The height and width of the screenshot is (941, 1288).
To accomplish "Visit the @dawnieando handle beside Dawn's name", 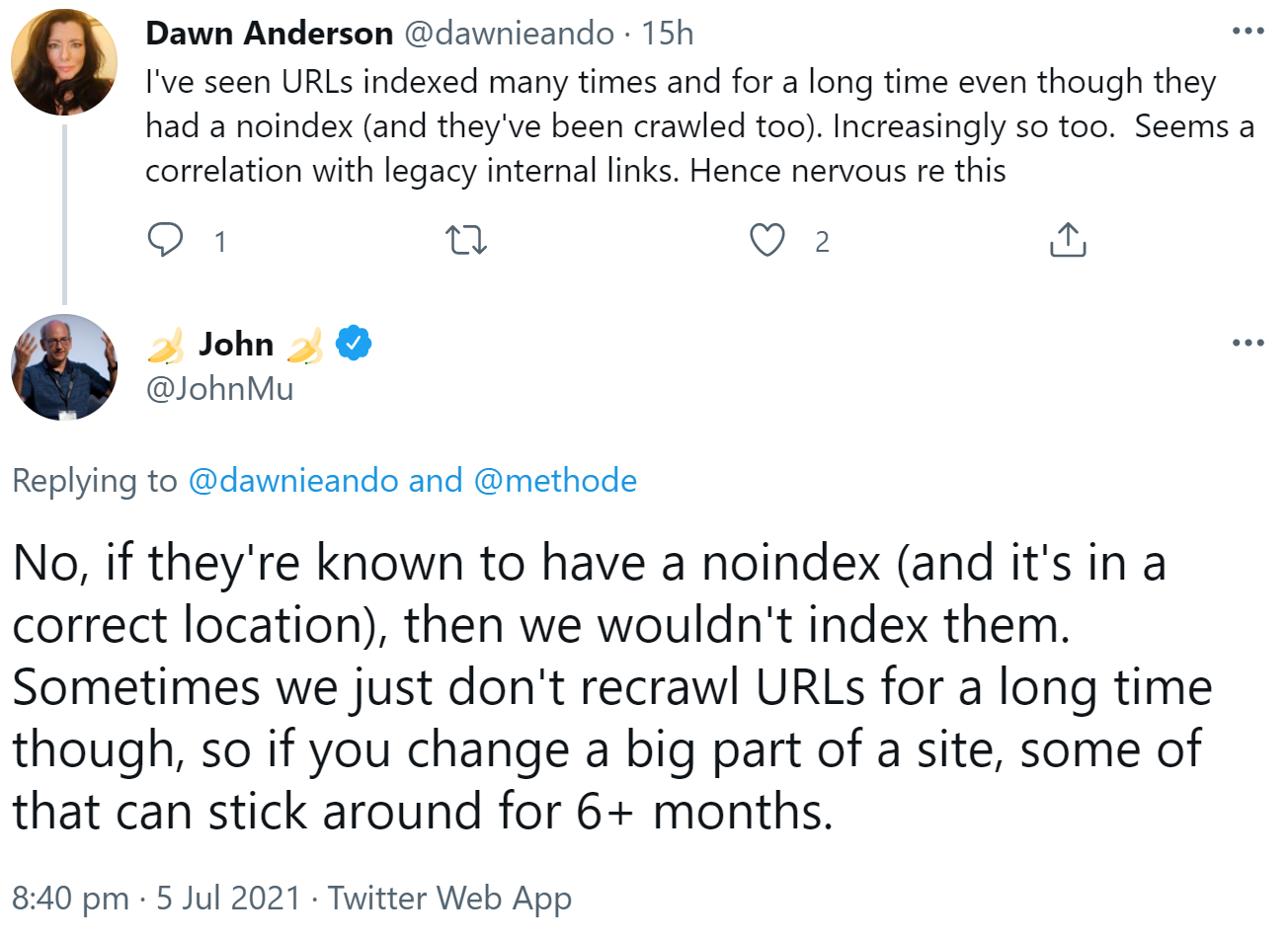I will click(x=510, y=34).
